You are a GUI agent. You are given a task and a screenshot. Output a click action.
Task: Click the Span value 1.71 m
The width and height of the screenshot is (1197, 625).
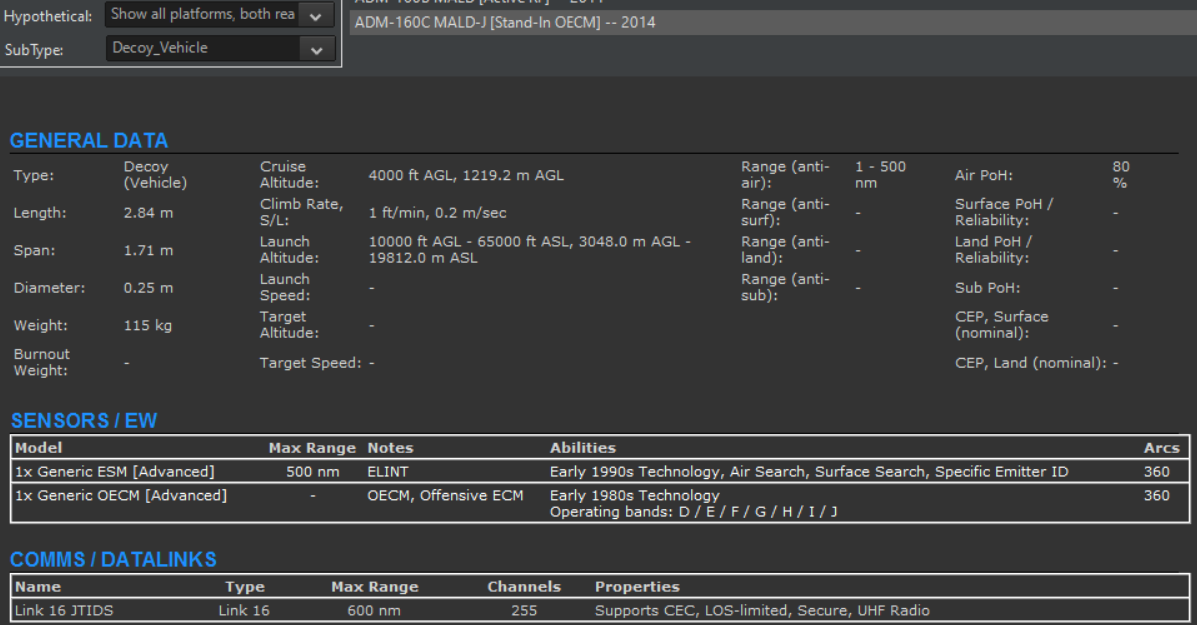[148, 250]
